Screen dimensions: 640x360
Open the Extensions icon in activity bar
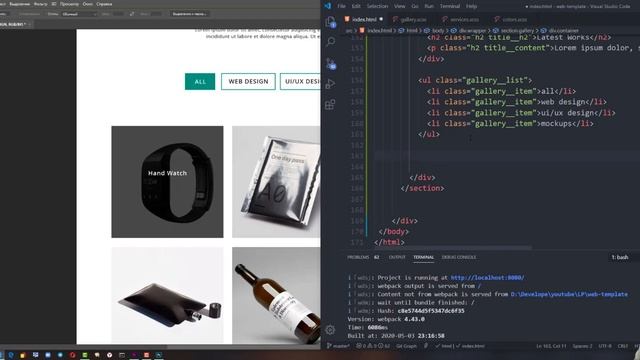[330, 104]
